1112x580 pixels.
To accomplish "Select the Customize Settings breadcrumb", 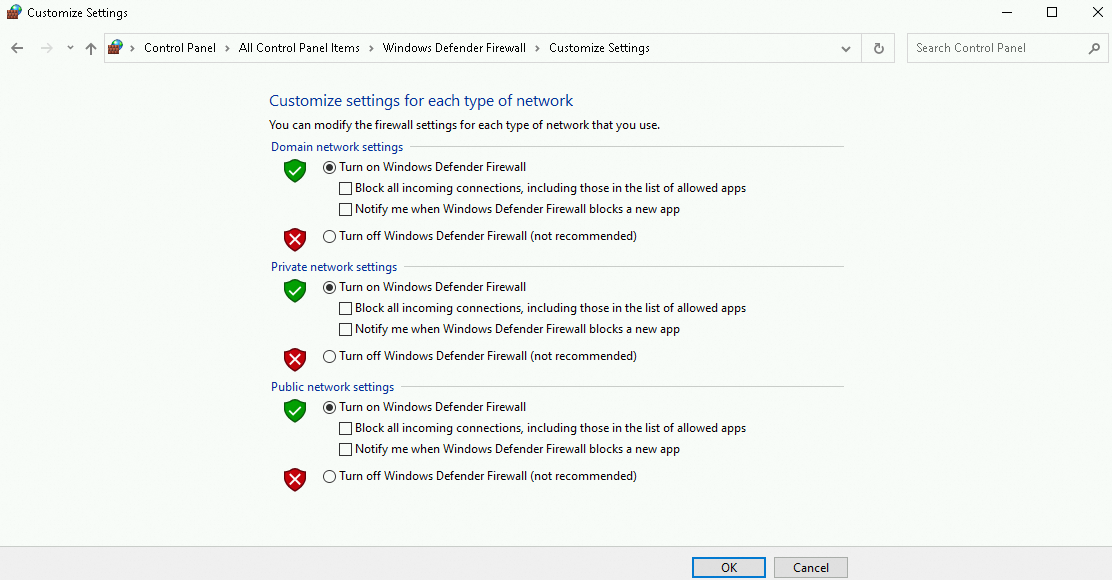I will [599, 48].
